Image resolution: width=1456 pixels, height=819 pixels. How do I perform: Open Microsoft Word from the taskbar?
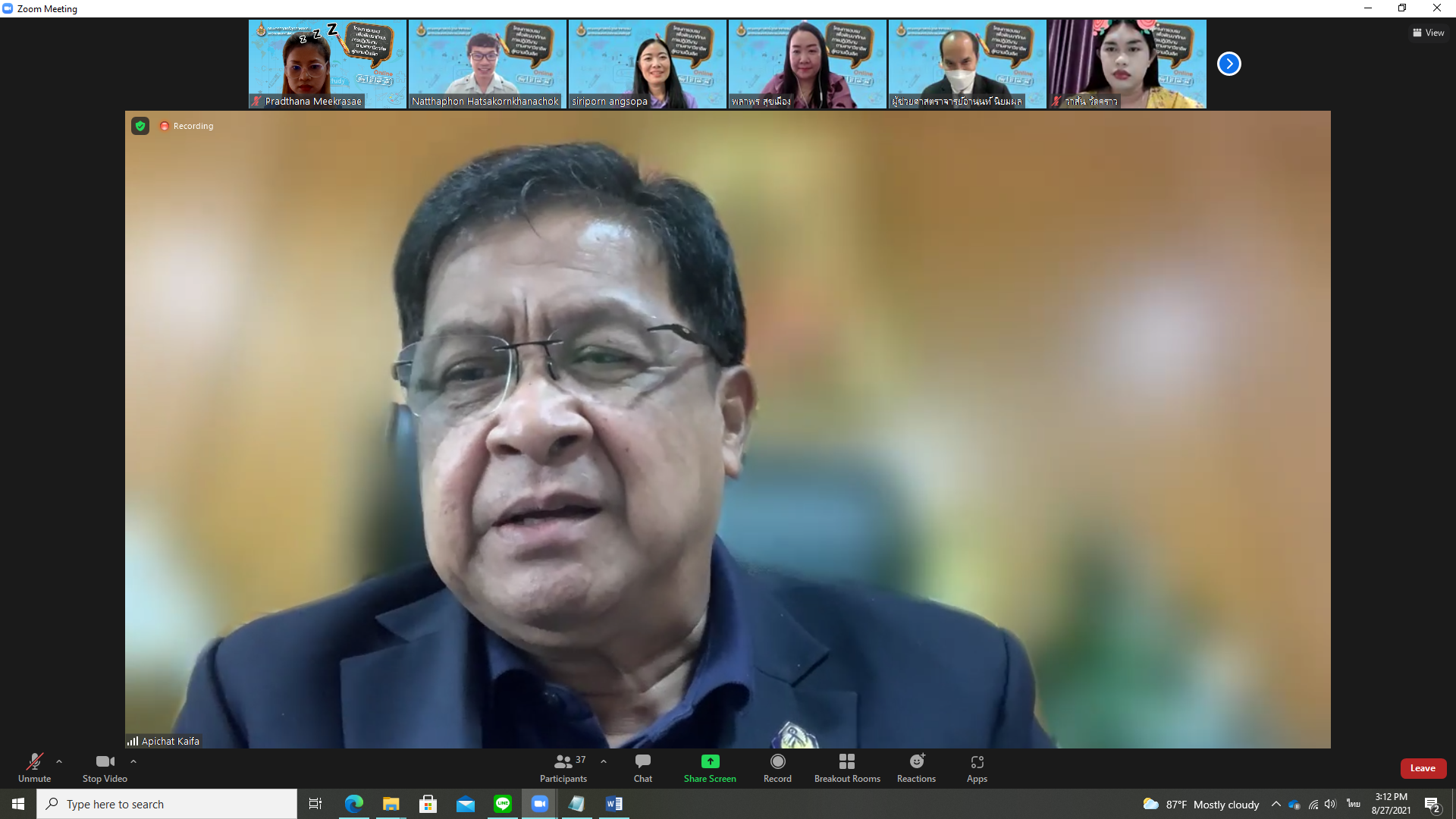click(614, 804)
